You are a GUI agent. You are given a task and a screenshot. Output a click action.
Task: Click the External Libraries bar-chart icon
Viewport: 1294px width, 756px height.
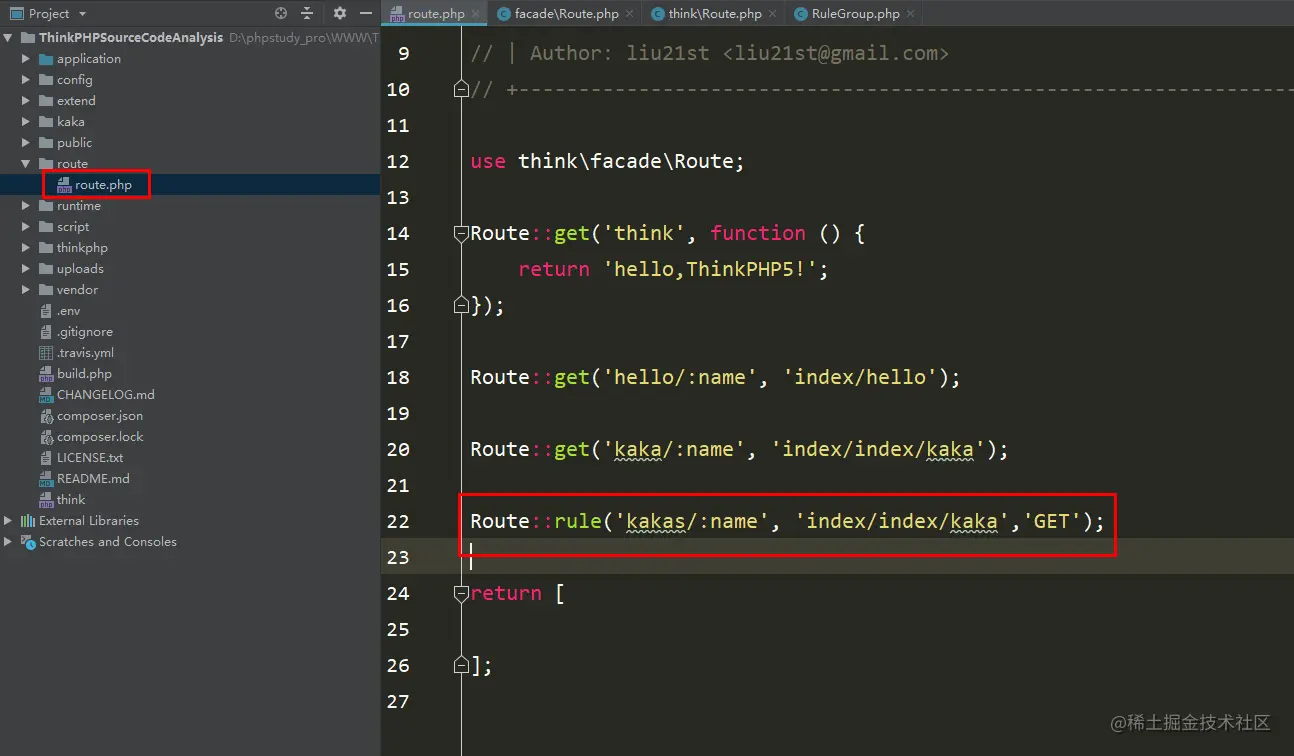tap(28, 521)
